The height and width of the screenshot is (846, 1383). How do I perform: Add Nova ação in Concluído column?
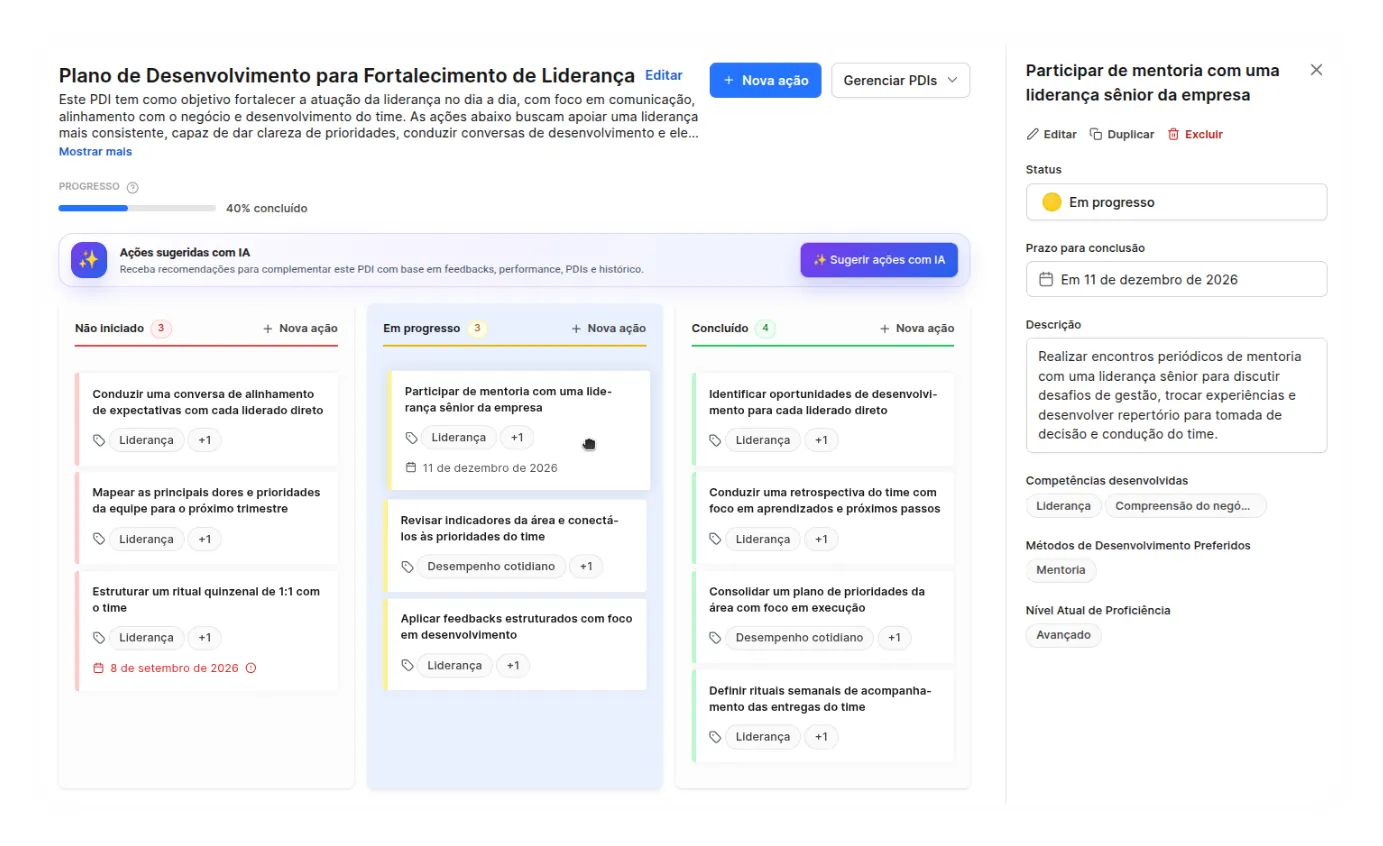[x=916, y=328]
